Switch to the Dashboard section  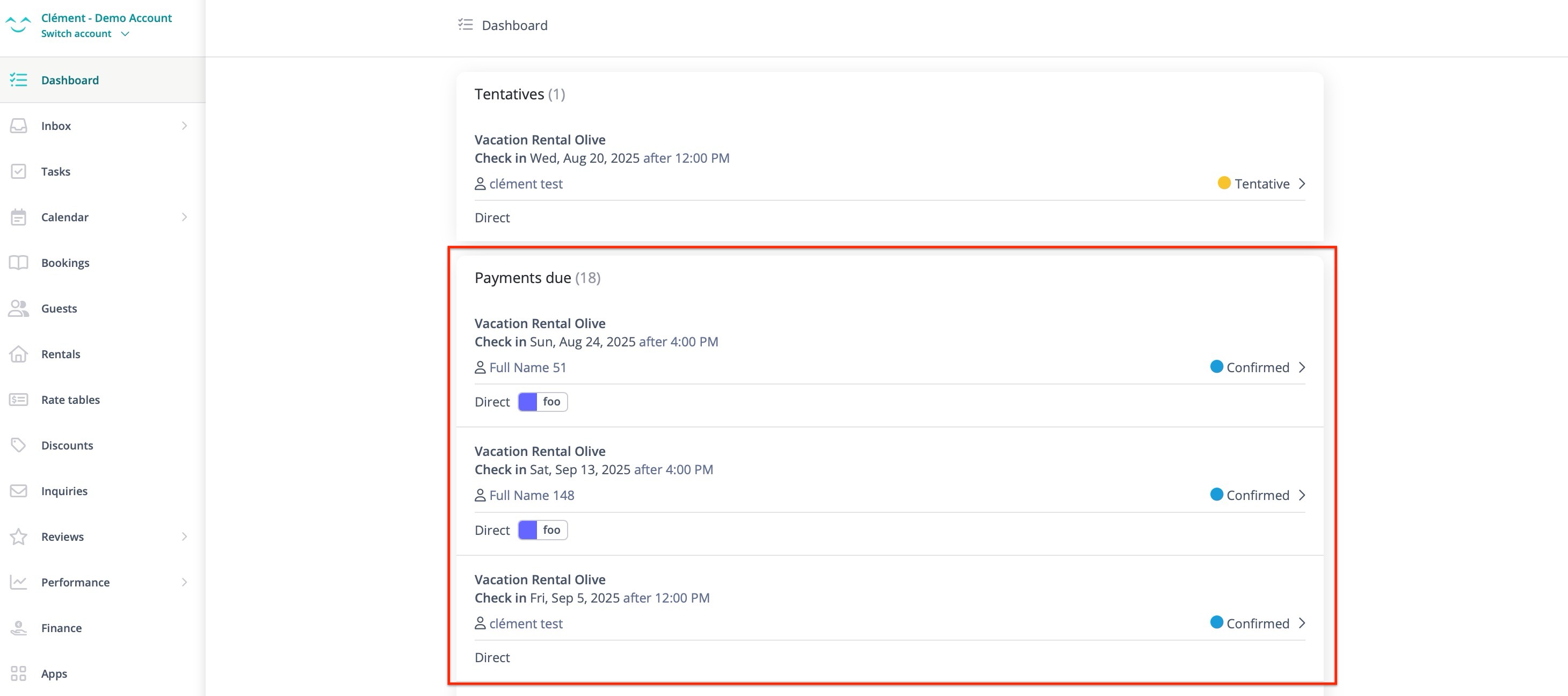[70, 80]
